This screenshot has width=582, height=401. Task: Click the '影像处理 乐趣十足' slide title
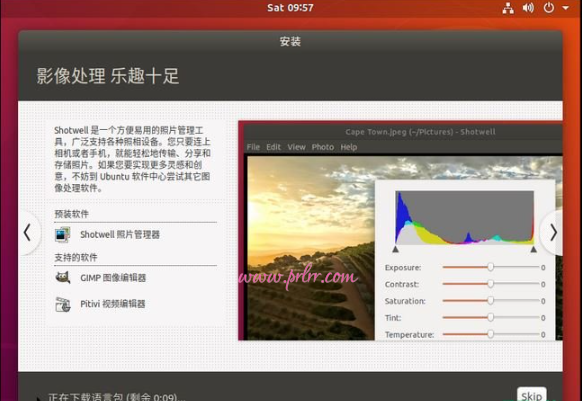tap(108, 76)
